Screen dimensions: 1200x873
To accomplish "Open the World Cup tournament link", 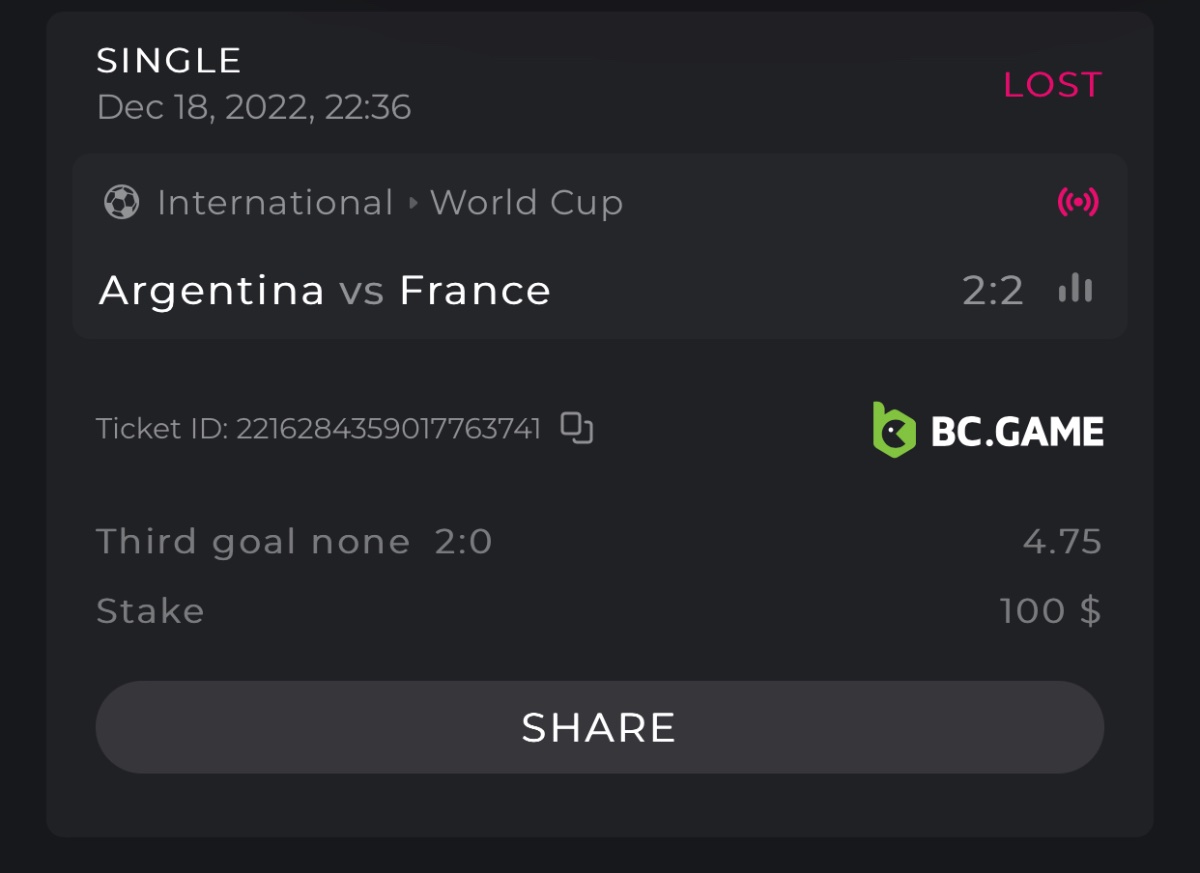I will 527,203.
